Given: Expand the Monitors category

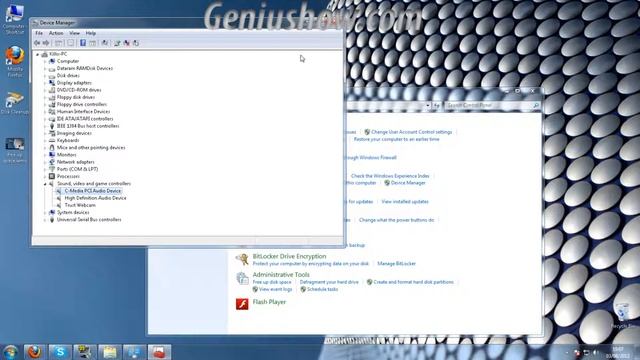Looking at the screenshot, I should tap(45, 155).
